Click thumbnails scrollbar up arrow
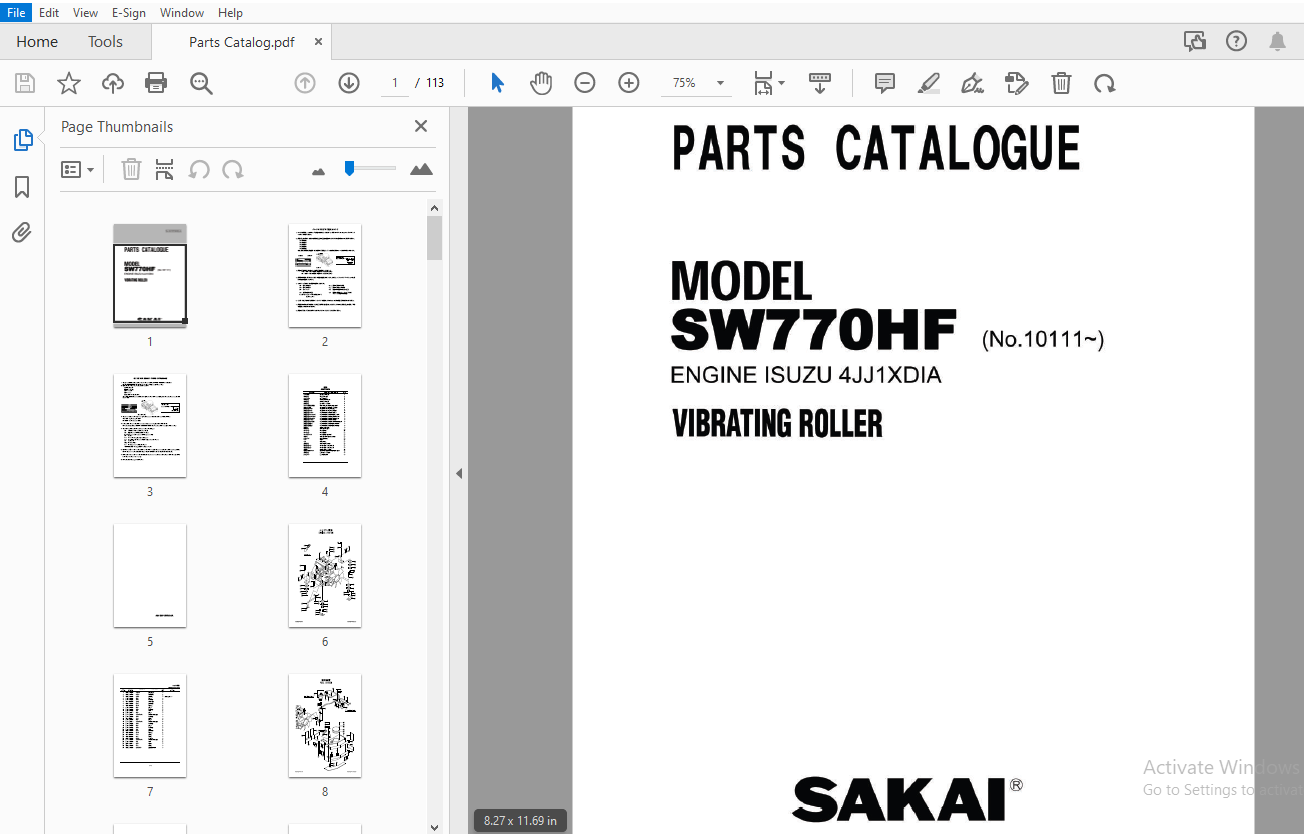 434,208
